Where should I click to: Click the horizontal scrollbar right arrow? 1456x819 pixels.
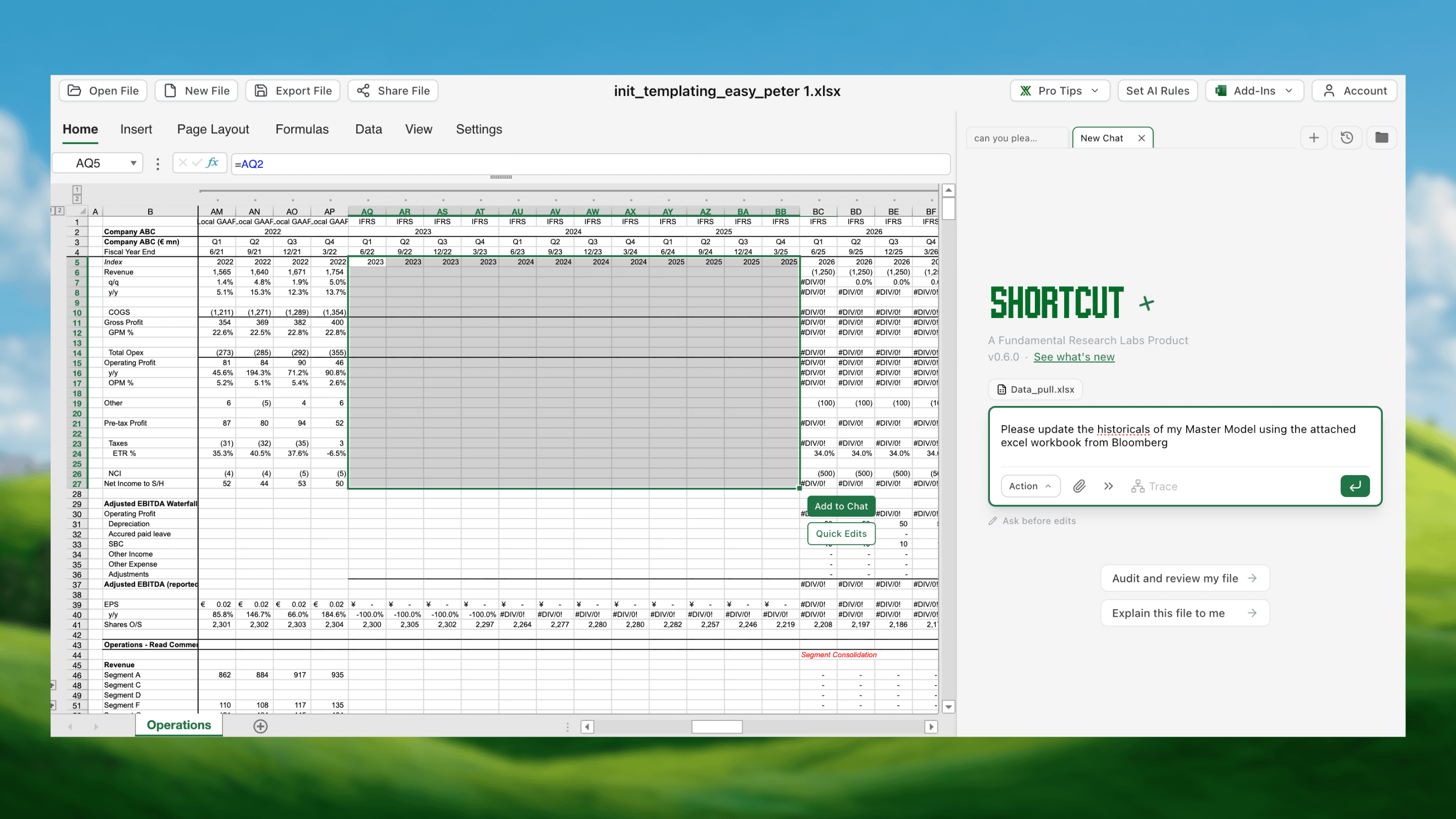tap(931, 727)
